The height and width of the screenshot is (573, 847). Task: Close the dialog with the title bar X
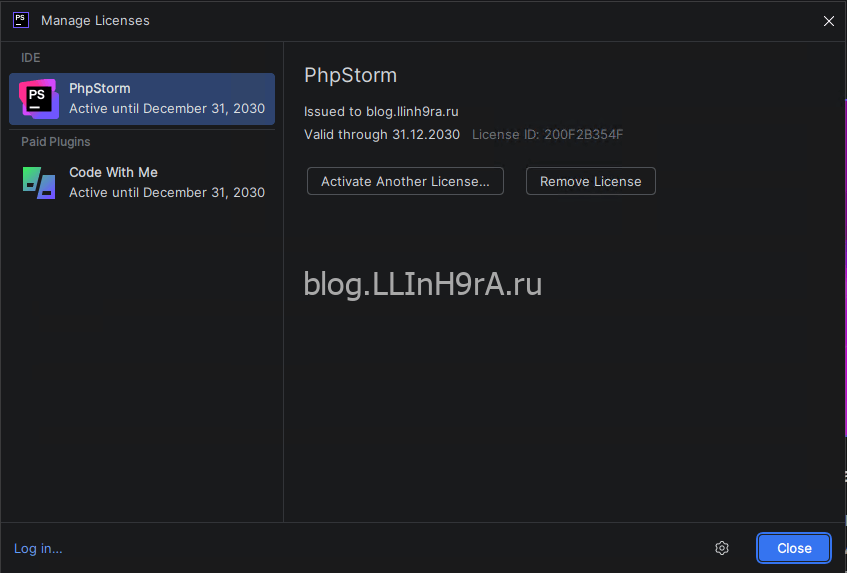point(828,21)
